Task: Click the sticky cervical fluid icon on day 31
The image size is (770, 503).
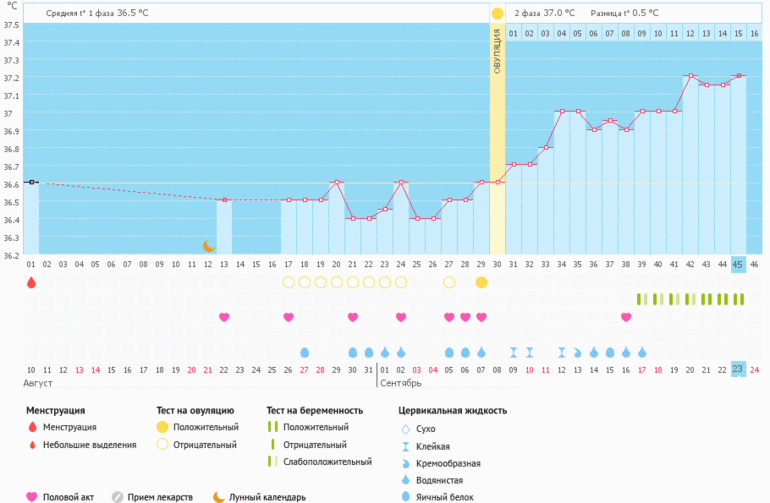Action: [514, 352]
